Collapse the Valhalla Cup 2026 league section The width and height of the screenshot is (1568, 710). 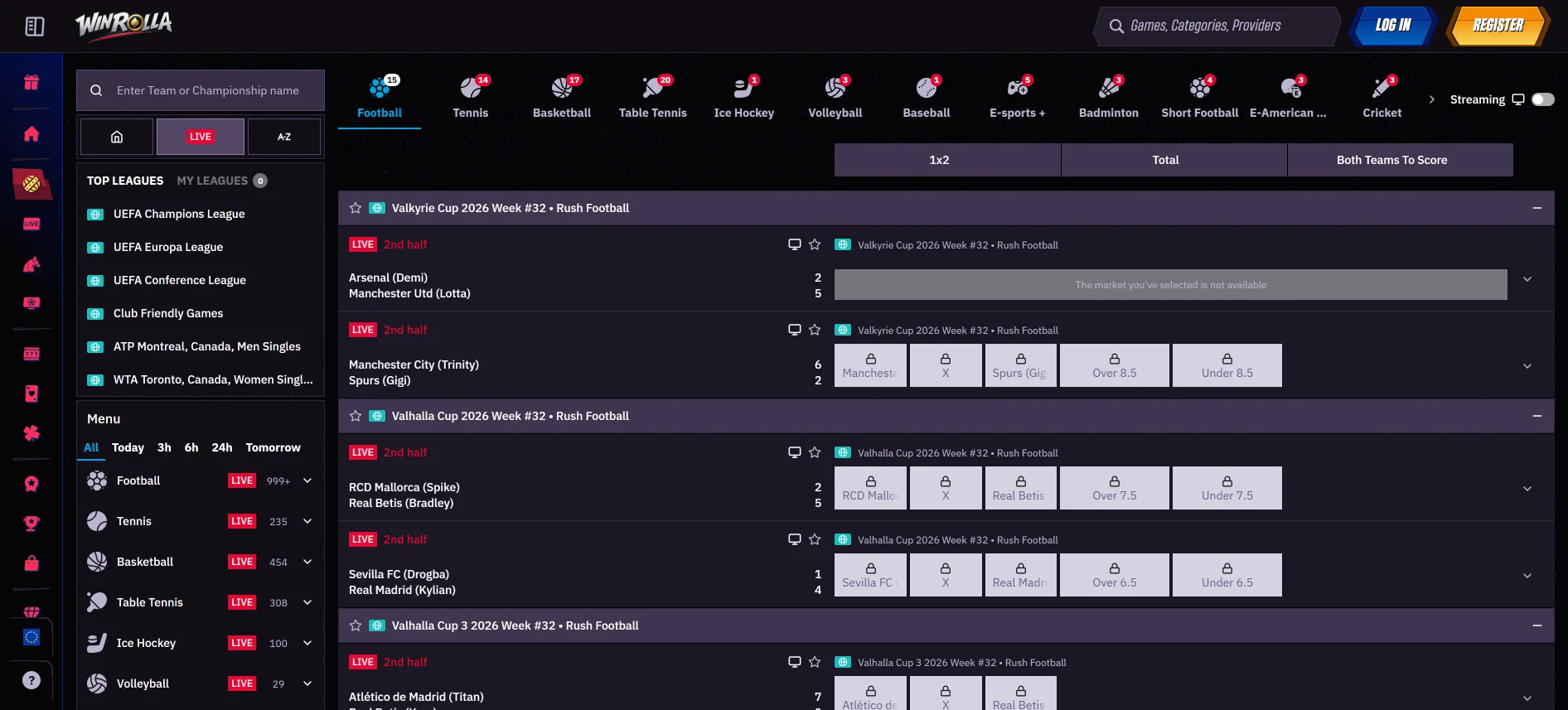pos(1537,416)
